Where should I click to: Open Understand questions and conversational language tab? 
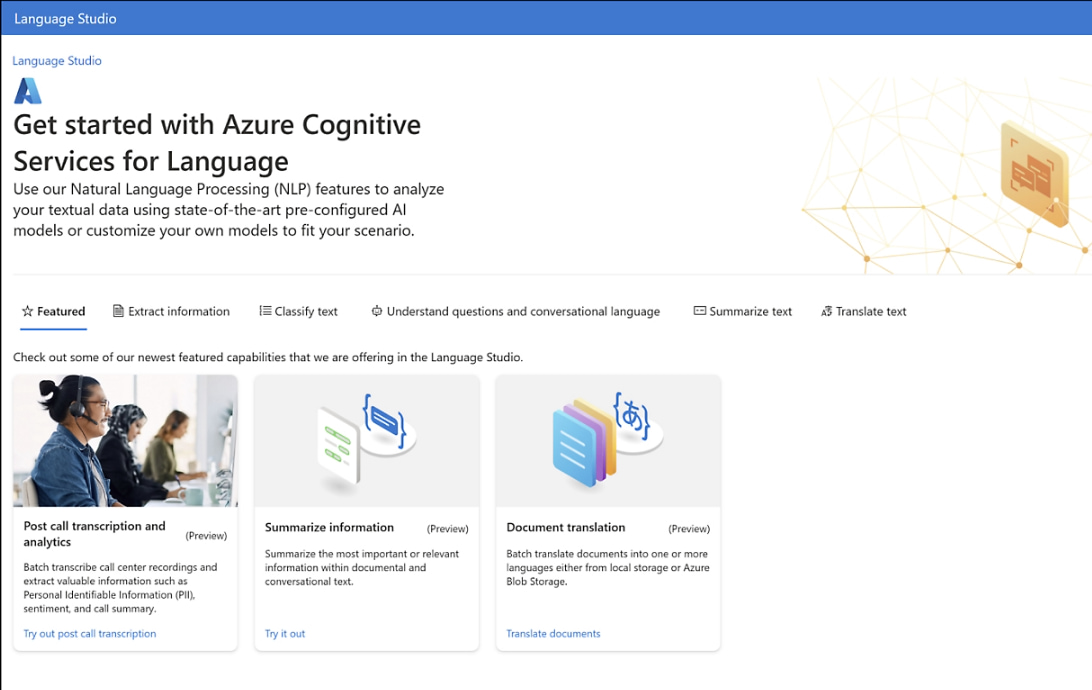click(523, 312)
